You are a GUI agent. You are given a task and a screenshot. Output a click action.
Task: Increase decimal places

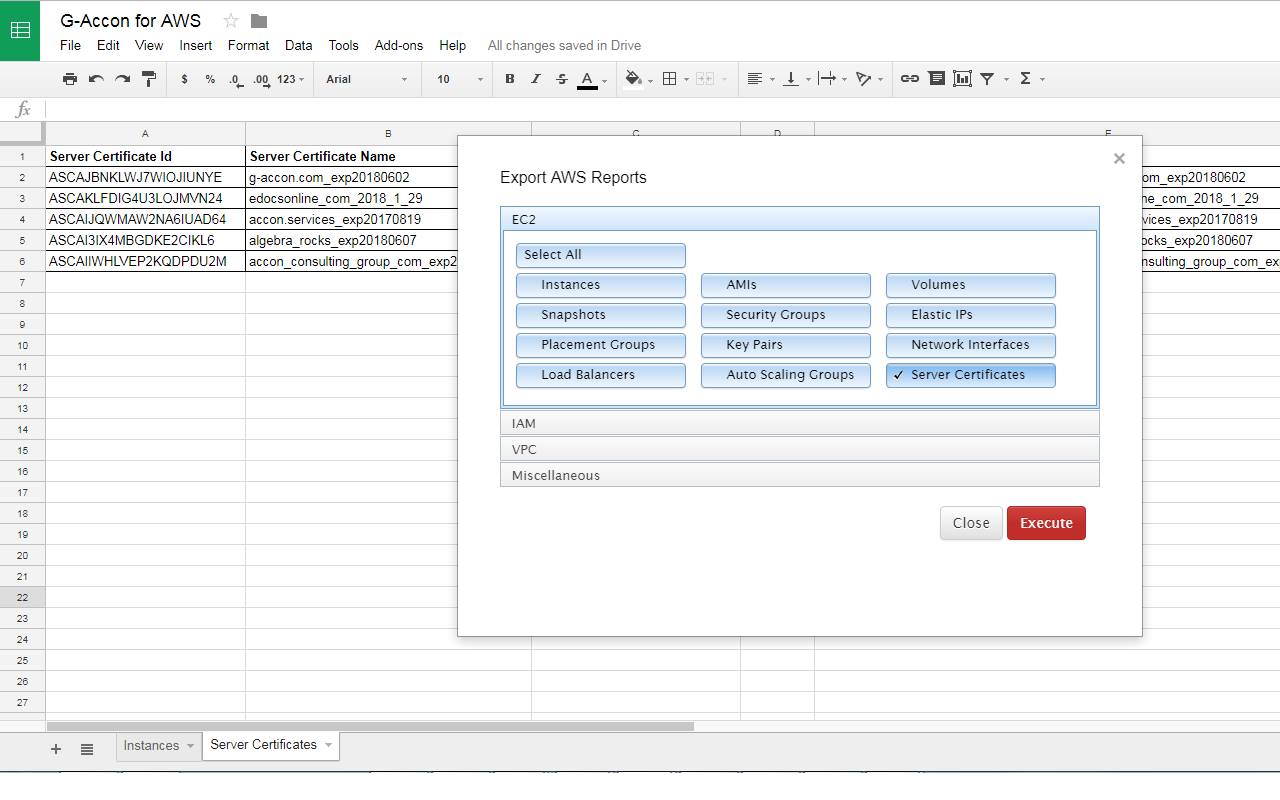coord(261,79)
